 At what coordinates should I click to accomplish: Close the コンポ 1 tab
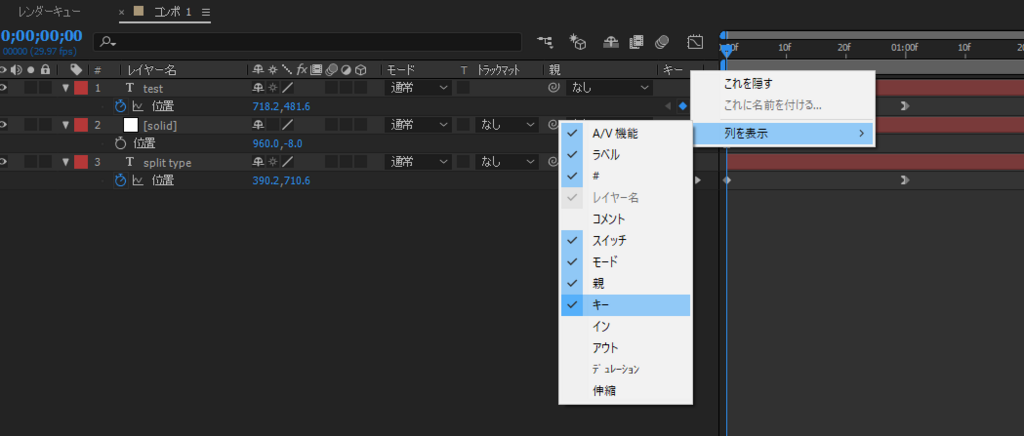pos(121,12)
